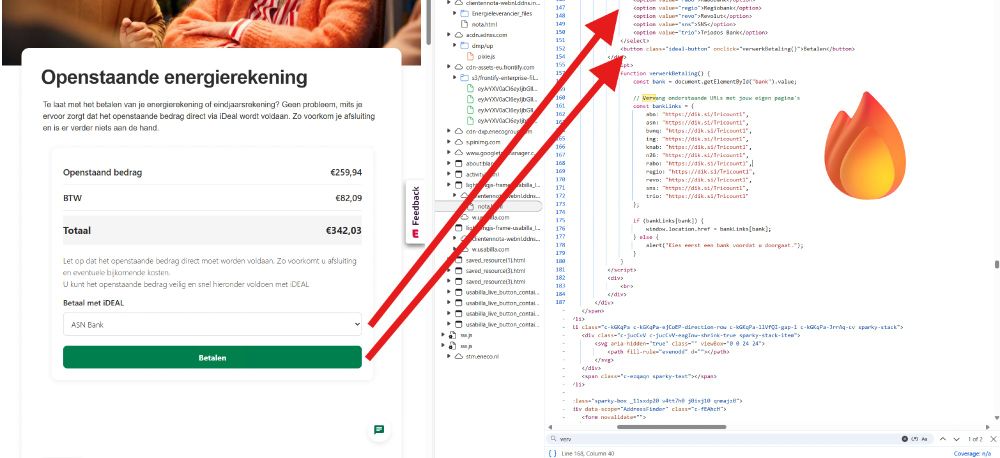The image size is (1000, 458).
Task: Click the magnifier icon in search bar
Action: 552,439
